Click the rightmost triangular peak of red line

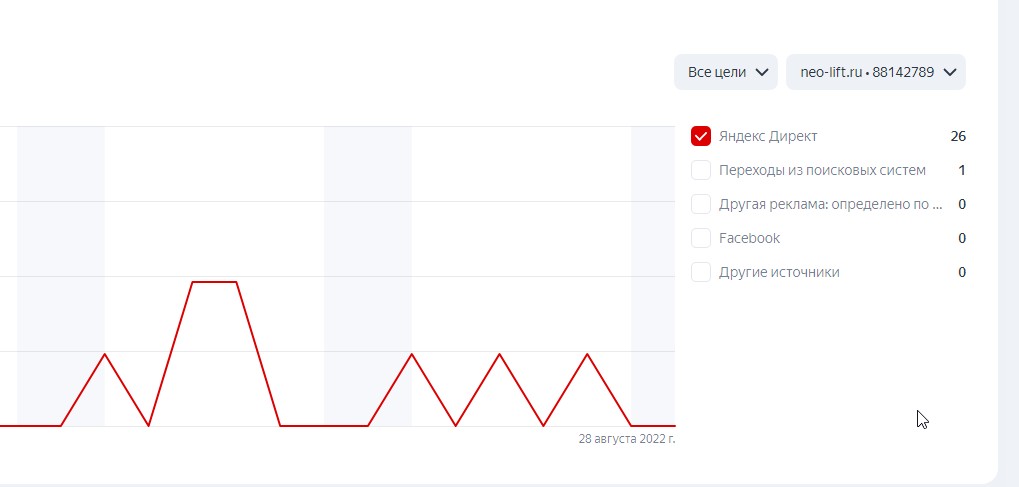coord(587,354)
